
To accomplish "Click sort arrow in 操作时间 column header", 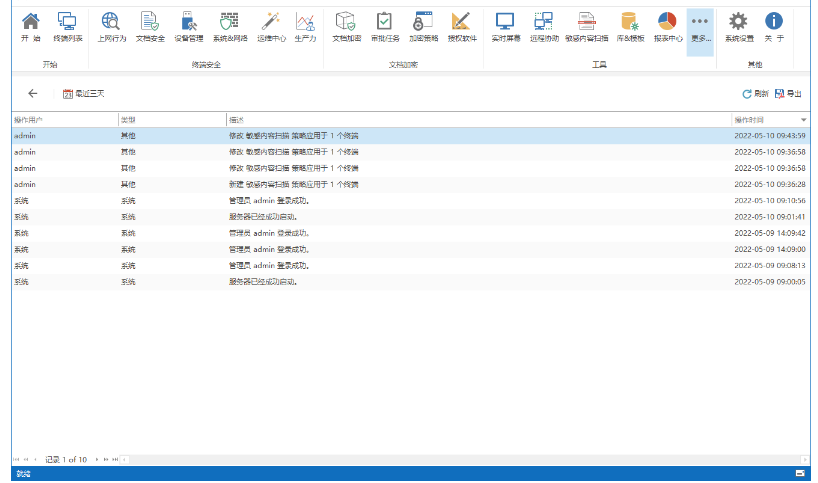I will click(803, 120).
